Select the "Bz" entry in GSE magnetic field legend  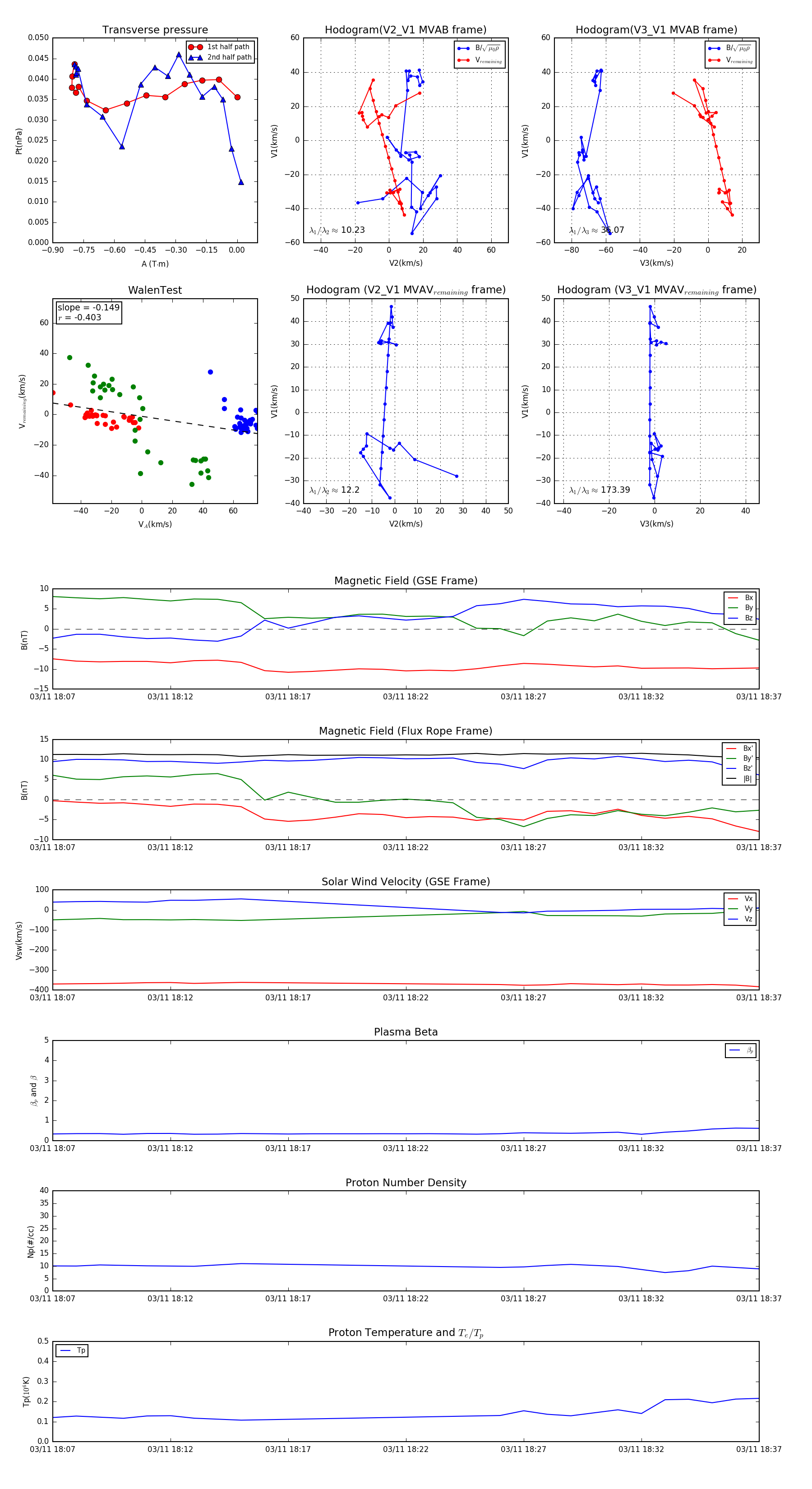point(740,618)
